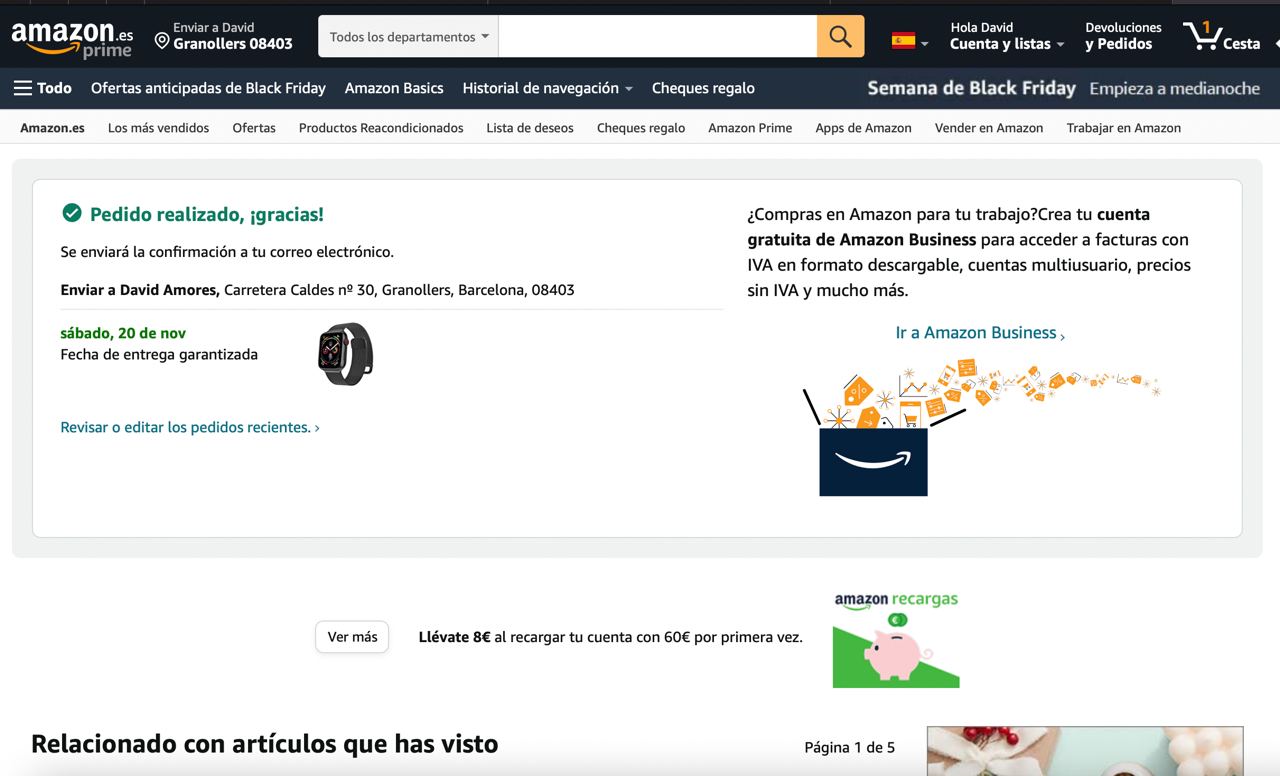The height and width of the screenshot is (776, 1280).
Task: Open the smartwatch product thumbnail
Action: 345,354
